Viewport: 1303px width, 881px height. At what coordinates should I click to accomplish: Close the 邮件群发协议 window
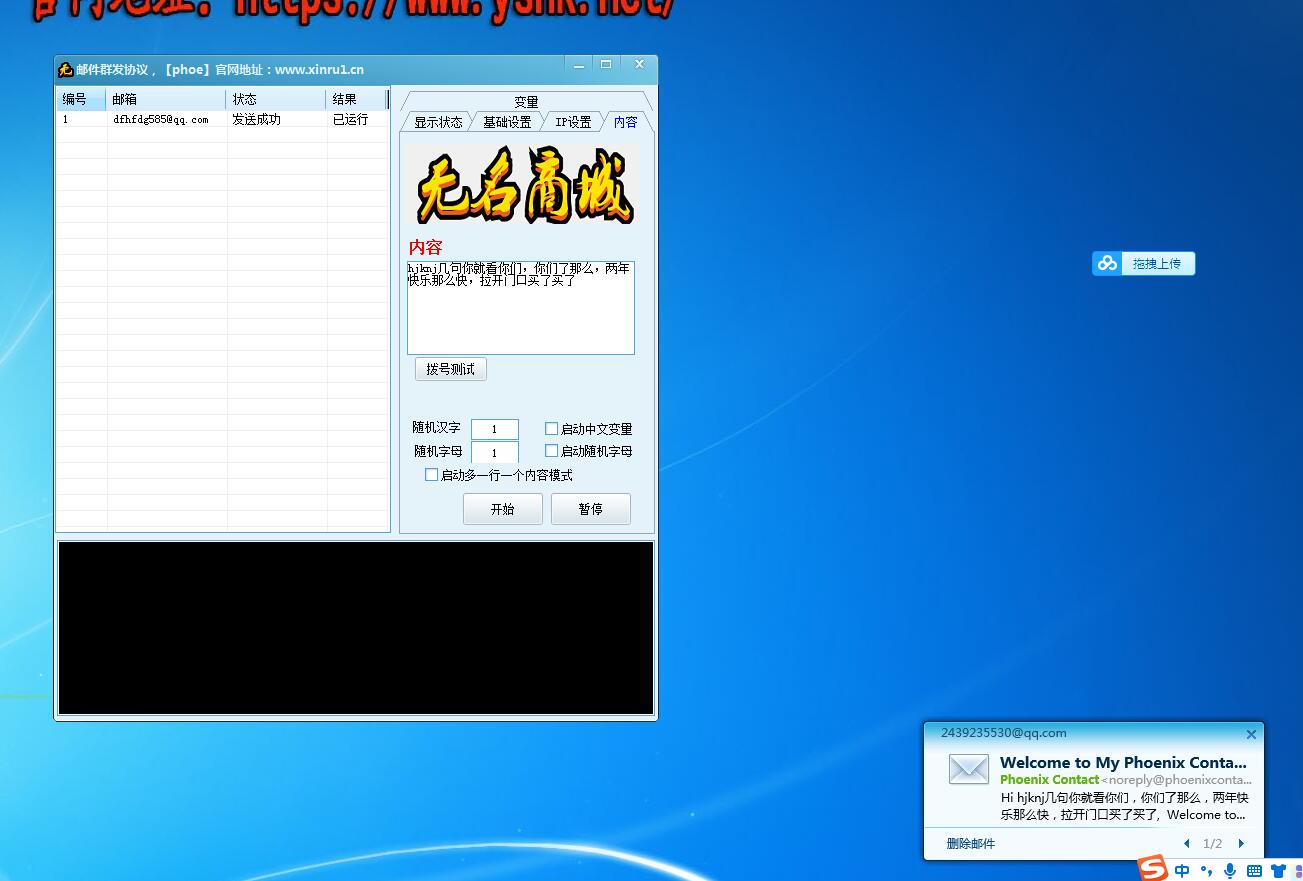pos(639,65)
